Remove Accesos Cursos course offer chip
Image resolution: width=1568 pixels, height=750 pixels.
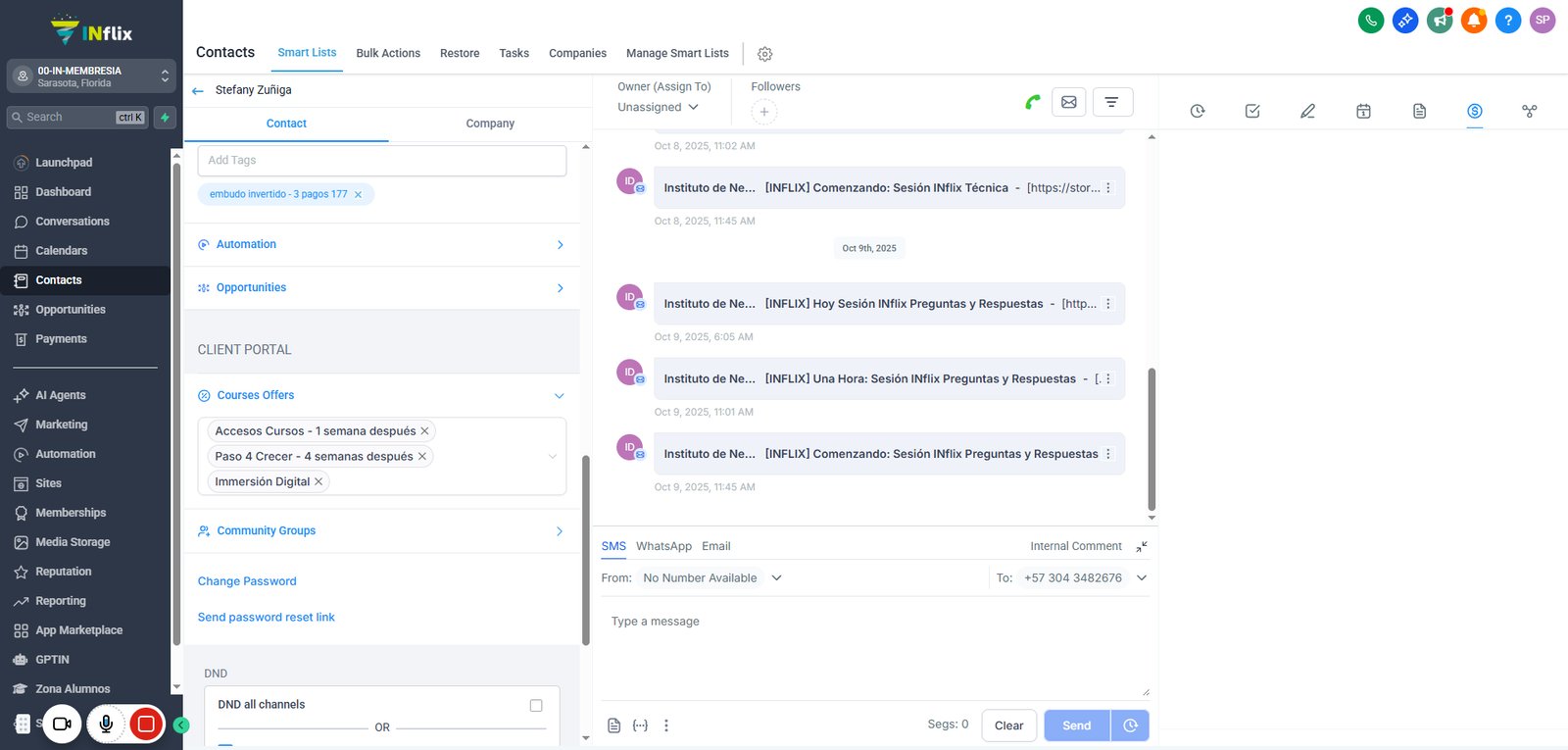click(x=424, y=431)
